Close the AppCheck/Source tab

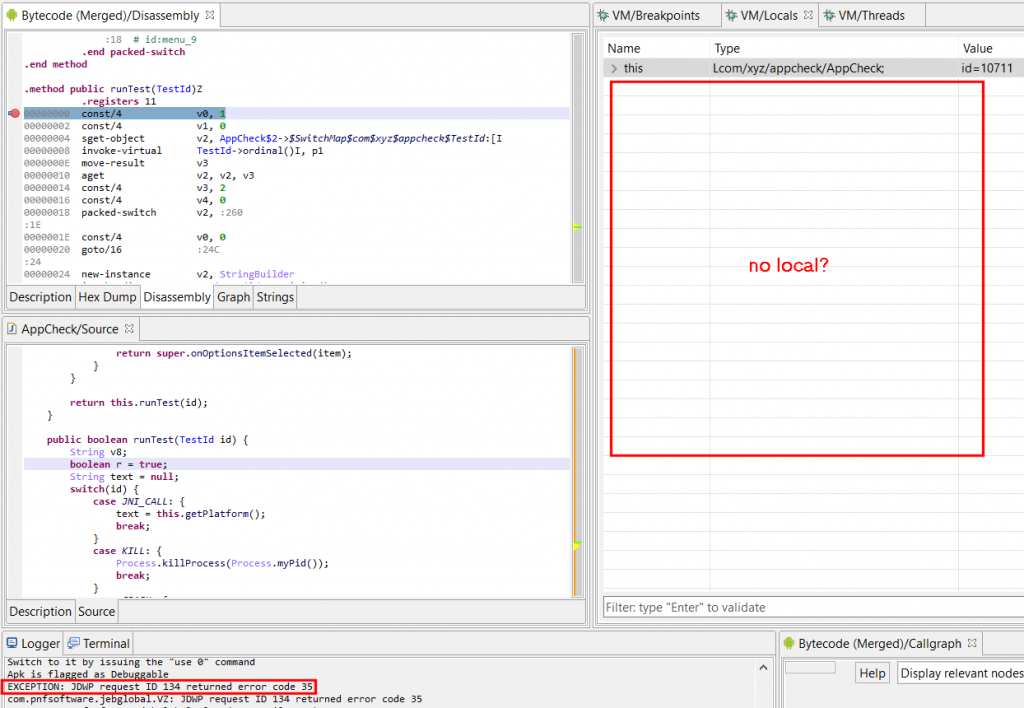click(x=129, y=329)
